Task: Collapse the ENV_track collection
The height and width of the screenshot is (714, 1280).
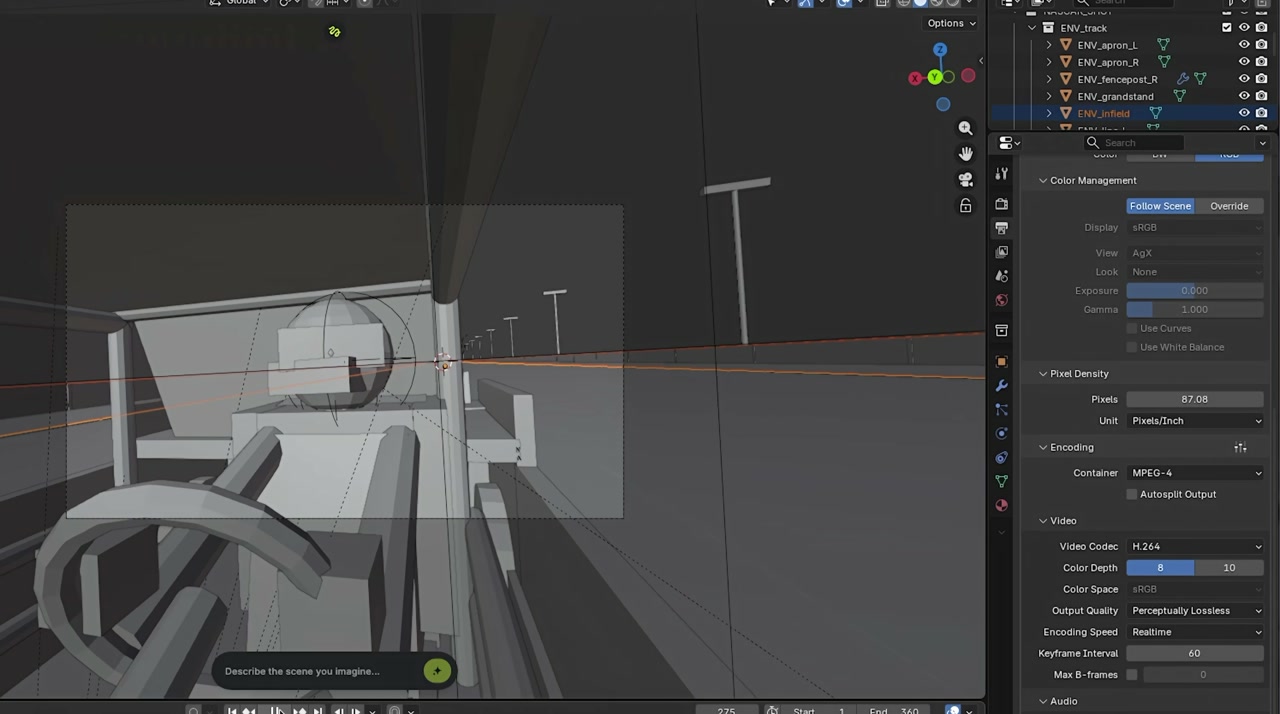Action: (x=1032, y=28)
